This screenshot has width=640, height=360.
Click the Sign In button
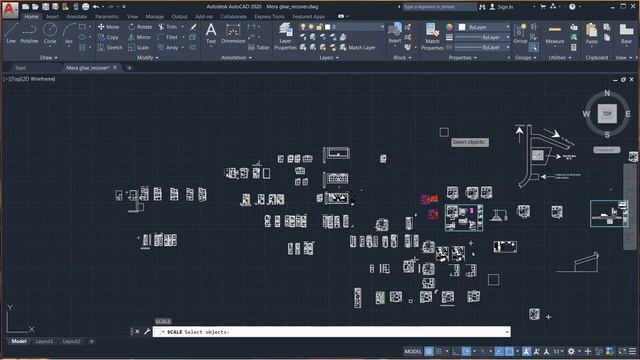coord(502,7)
